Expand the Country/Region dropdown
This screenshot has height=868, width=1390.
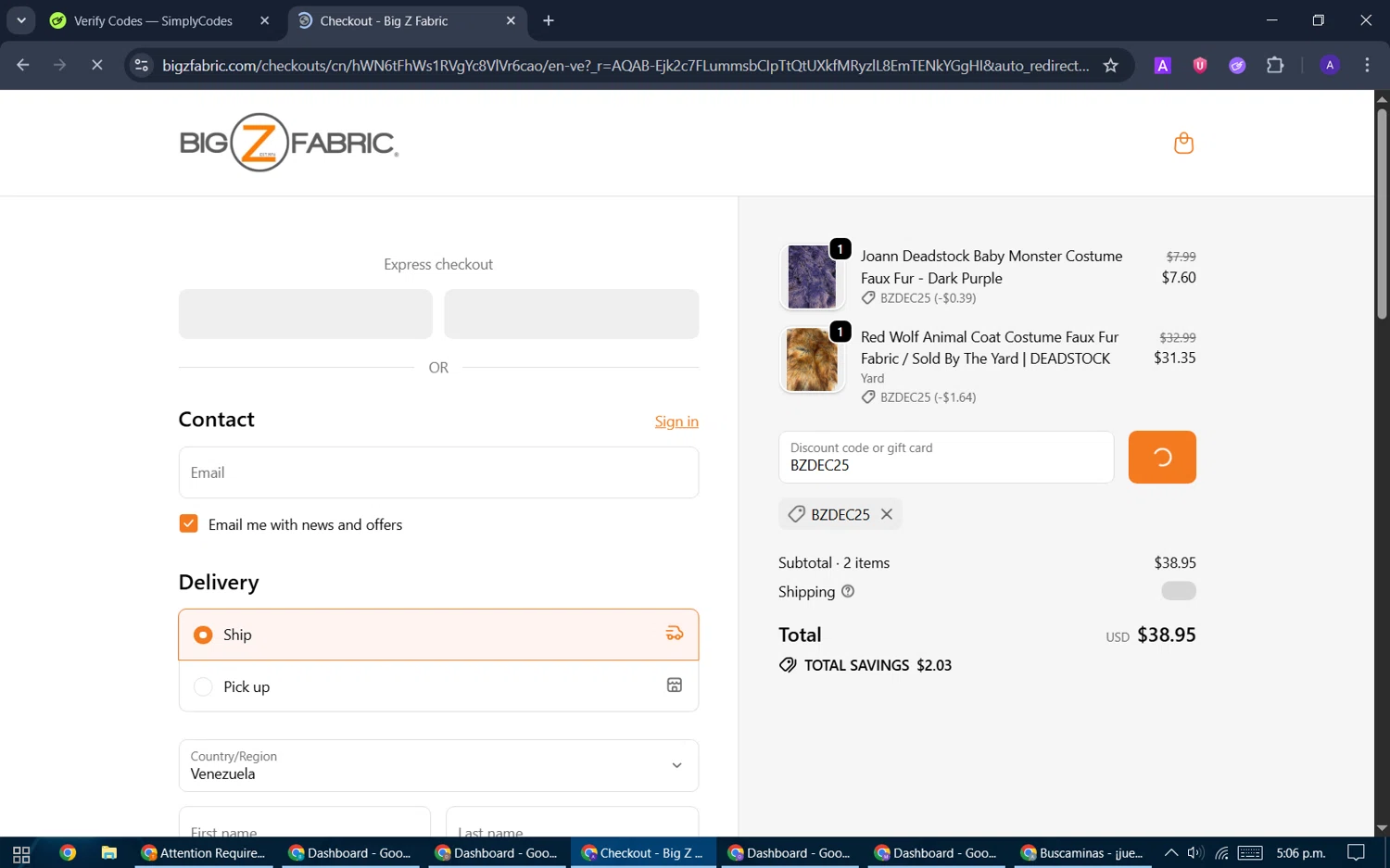tap(438, 765)
